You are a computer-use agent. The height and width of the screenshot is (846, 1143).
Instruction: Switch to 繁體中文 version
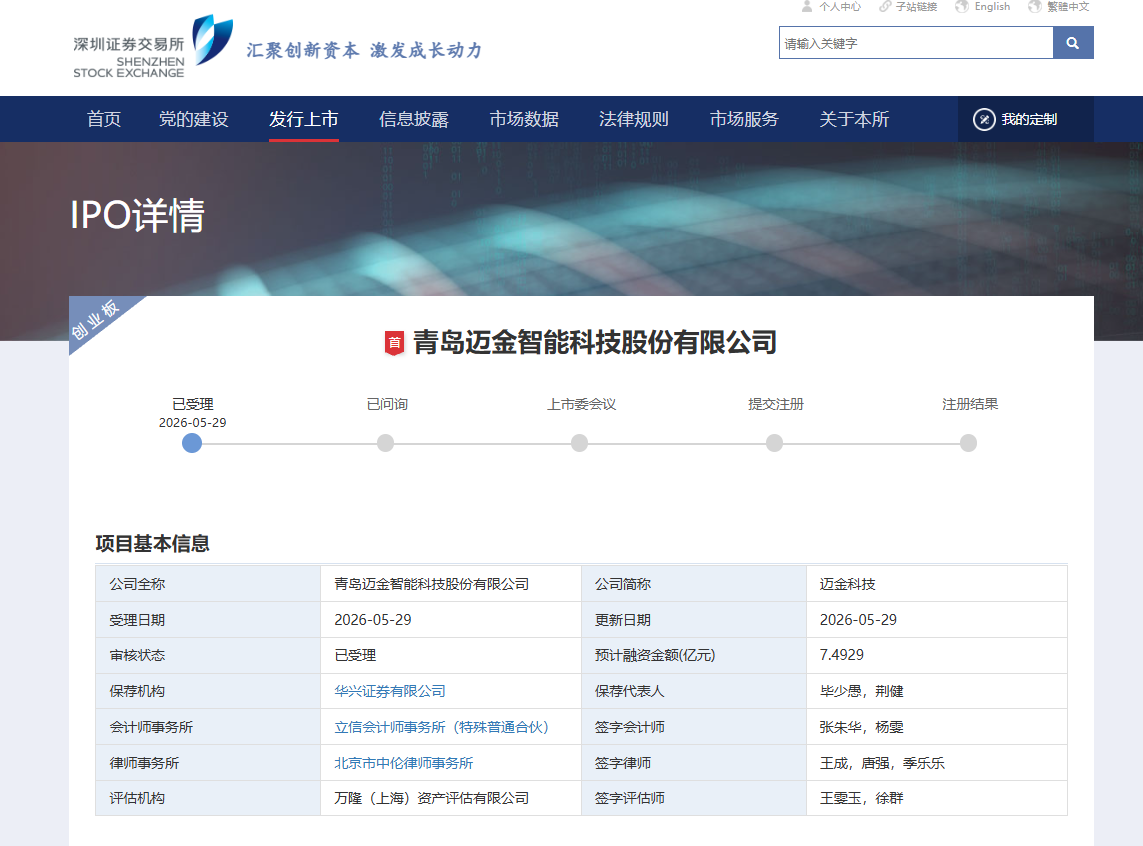(x=1068, y=7)
